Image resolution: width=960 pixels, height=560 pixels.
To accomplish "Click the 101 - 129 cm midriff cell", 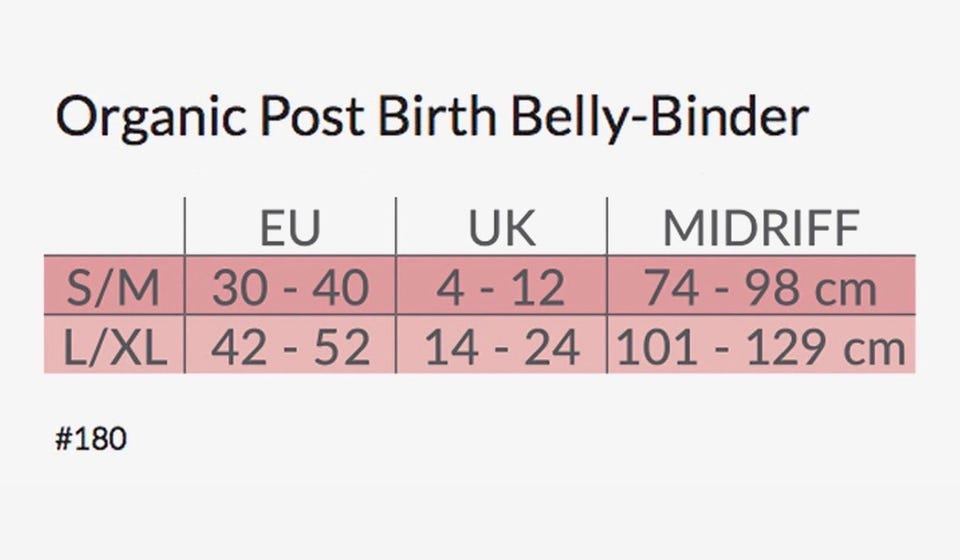I will pyautogui.click(x=761, y=347).
